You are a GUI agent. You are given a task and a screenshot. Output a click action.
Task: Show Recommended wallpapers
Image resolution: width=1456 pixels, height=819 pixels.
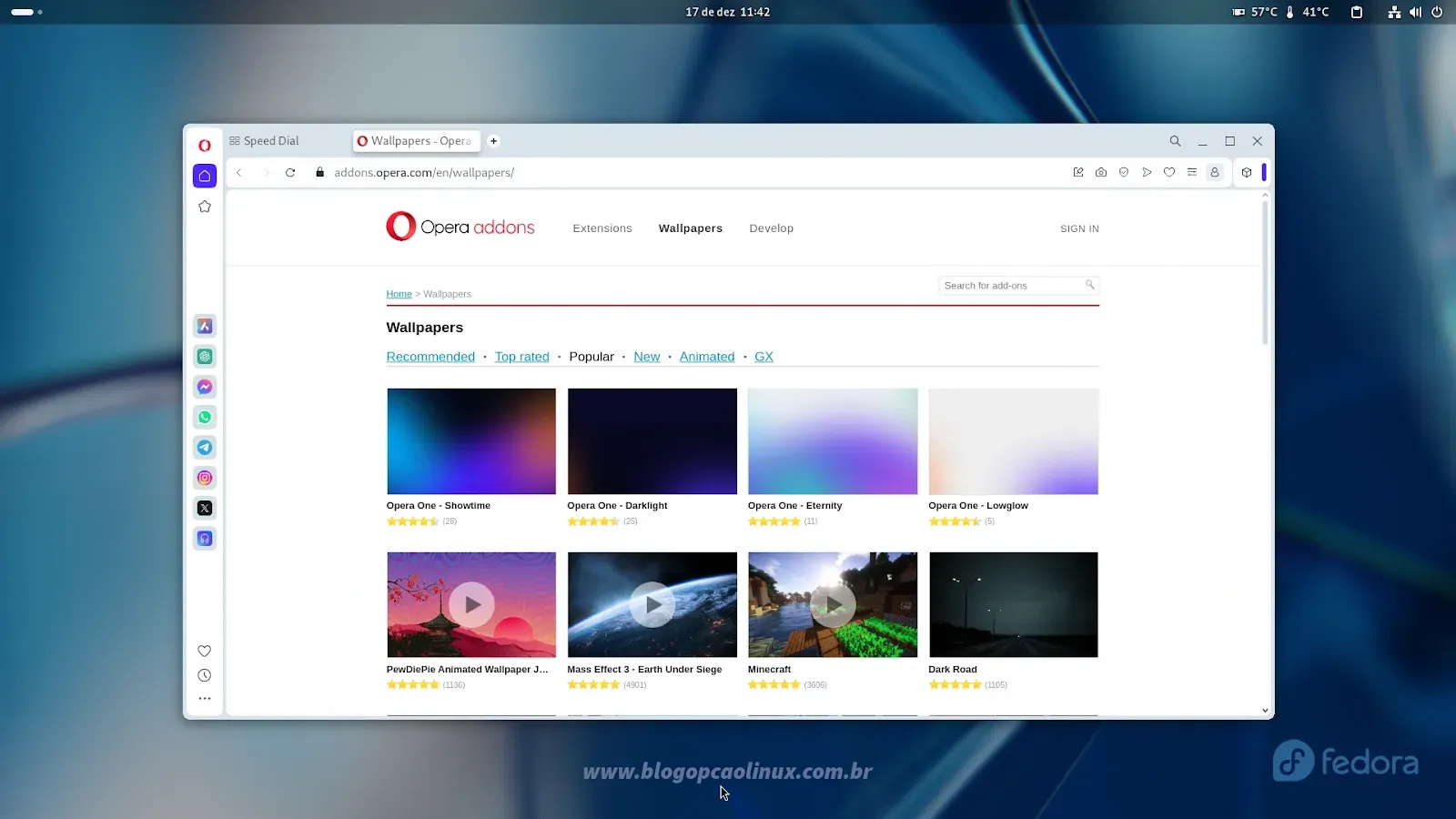coord(430,357)
